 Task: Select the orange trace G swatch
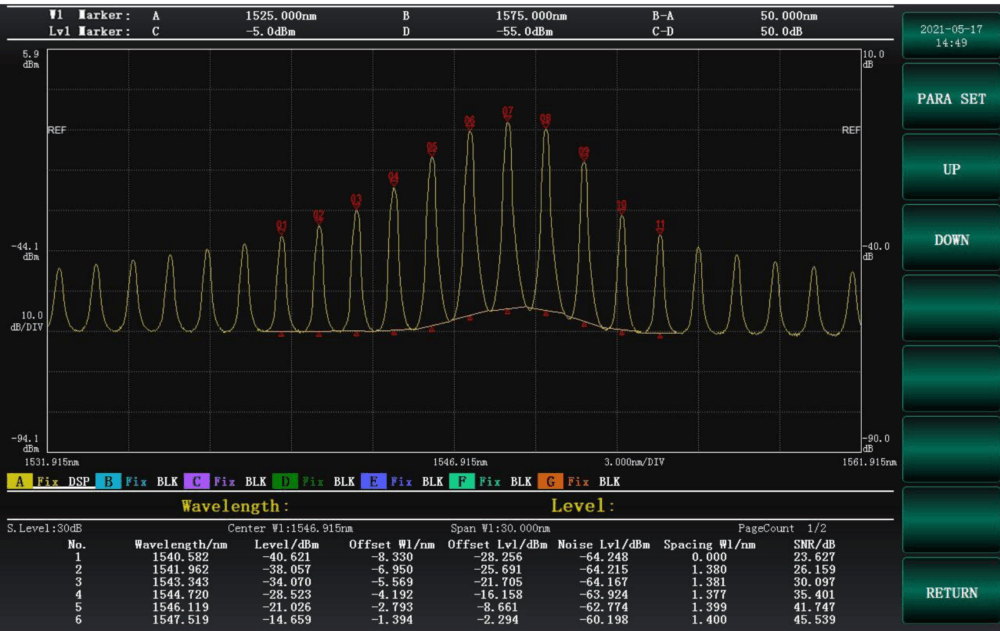551,481
